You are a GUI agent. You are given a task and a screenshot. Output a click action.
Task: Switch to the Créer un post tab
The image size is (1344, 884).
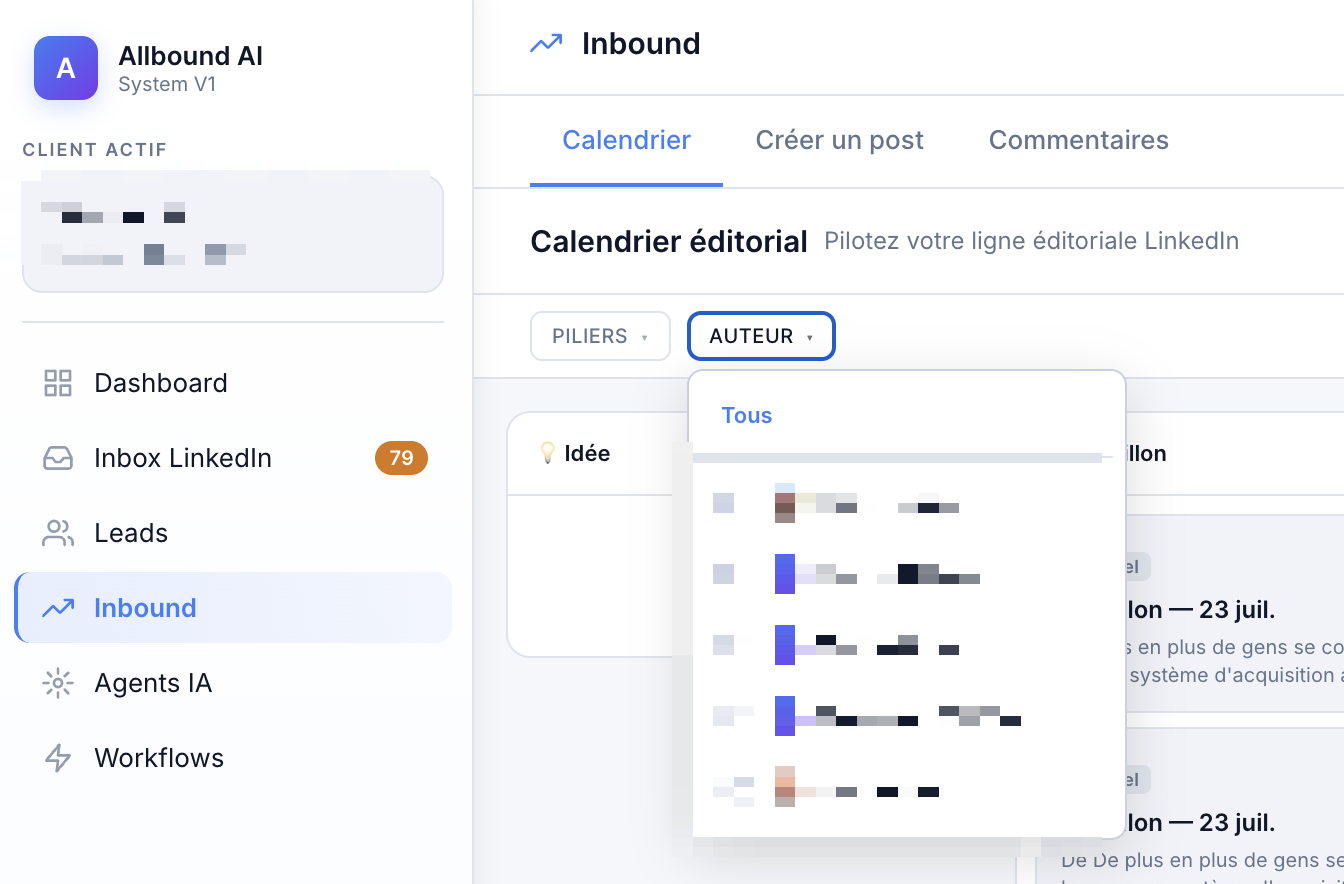840,140
